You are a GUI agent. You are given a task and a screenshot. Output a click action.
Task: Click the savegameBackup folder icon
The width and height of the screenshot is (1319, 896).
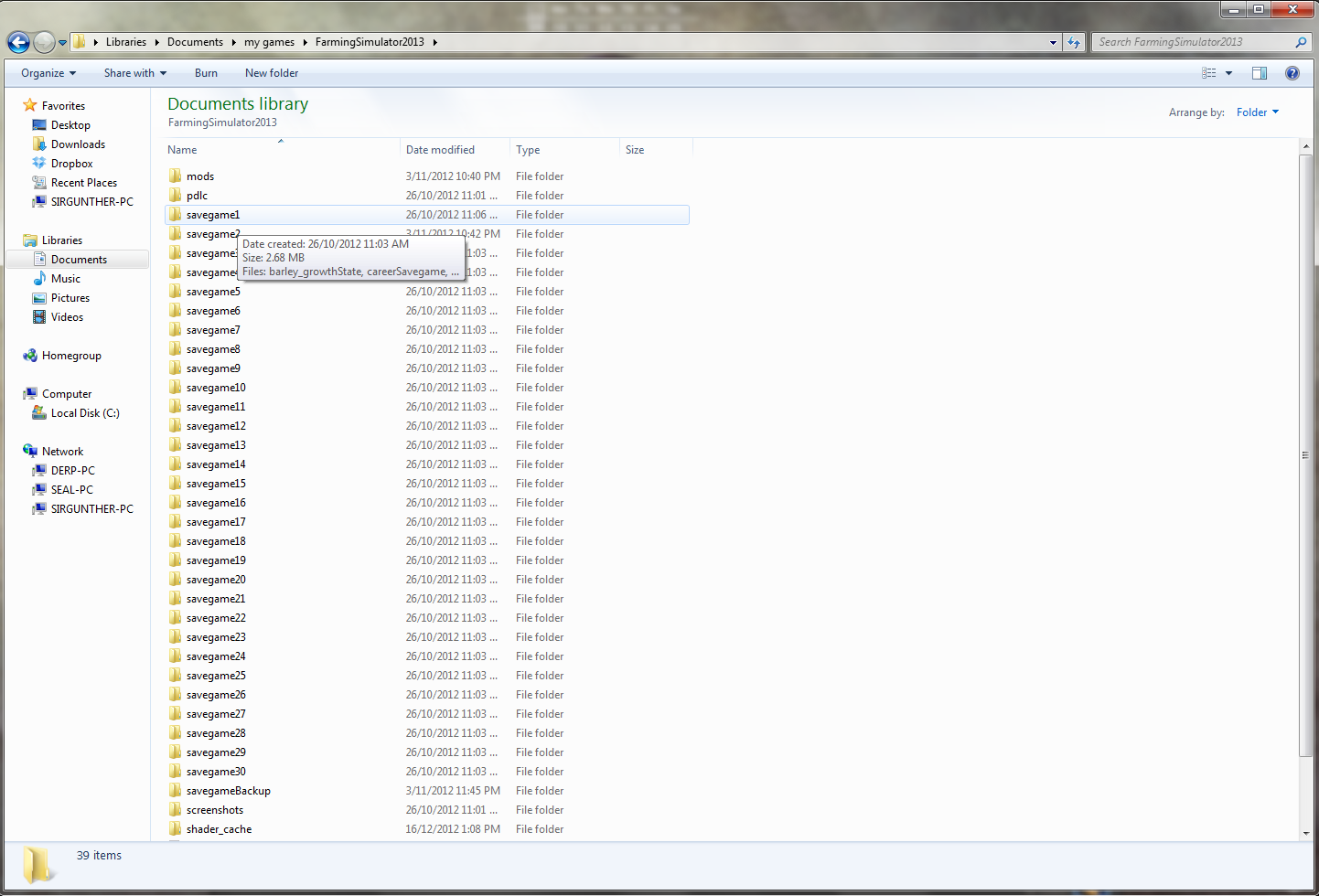(x=175, y=791)
